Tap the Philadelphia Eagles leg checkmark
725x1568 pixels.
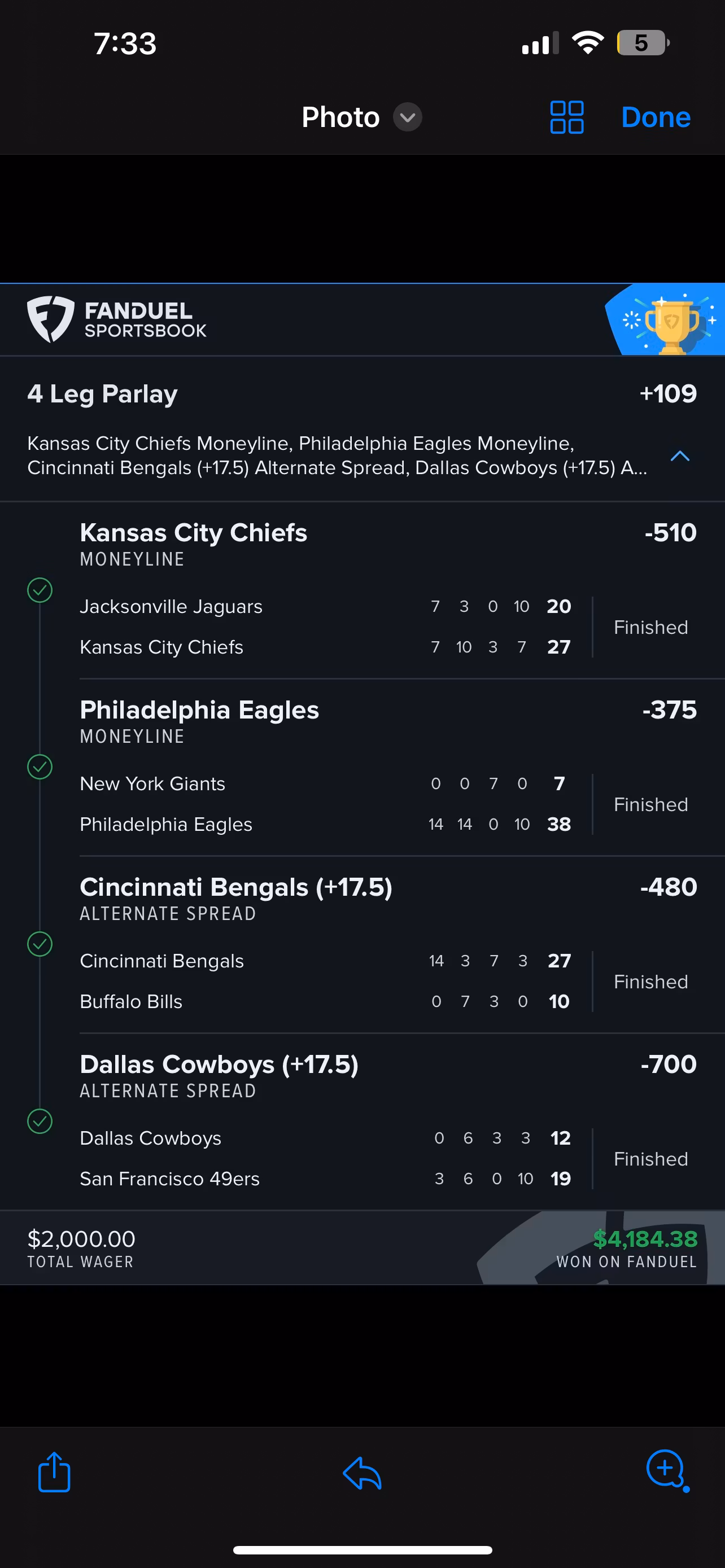pos(40,767)
